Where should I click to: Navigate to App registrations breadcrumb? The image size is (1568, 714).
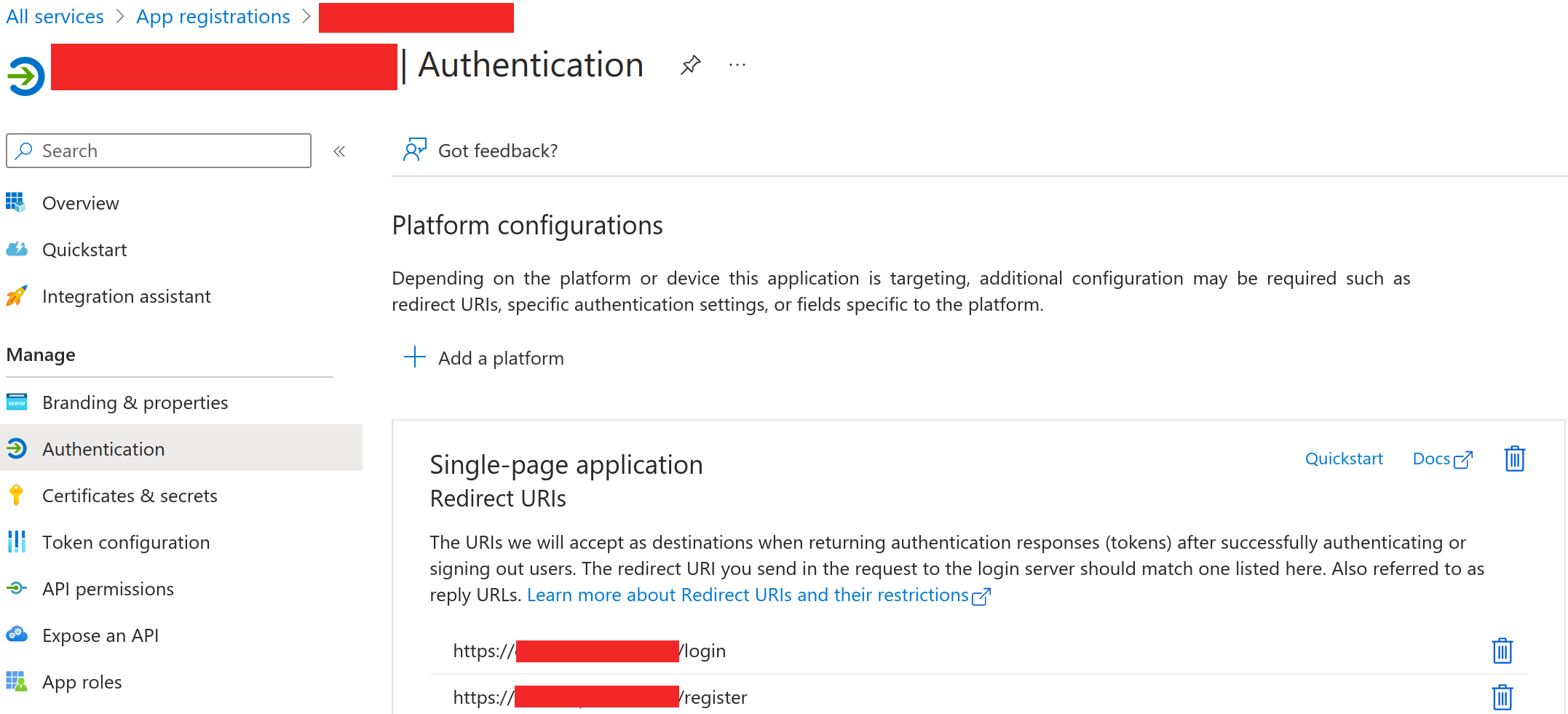(213, 16)
